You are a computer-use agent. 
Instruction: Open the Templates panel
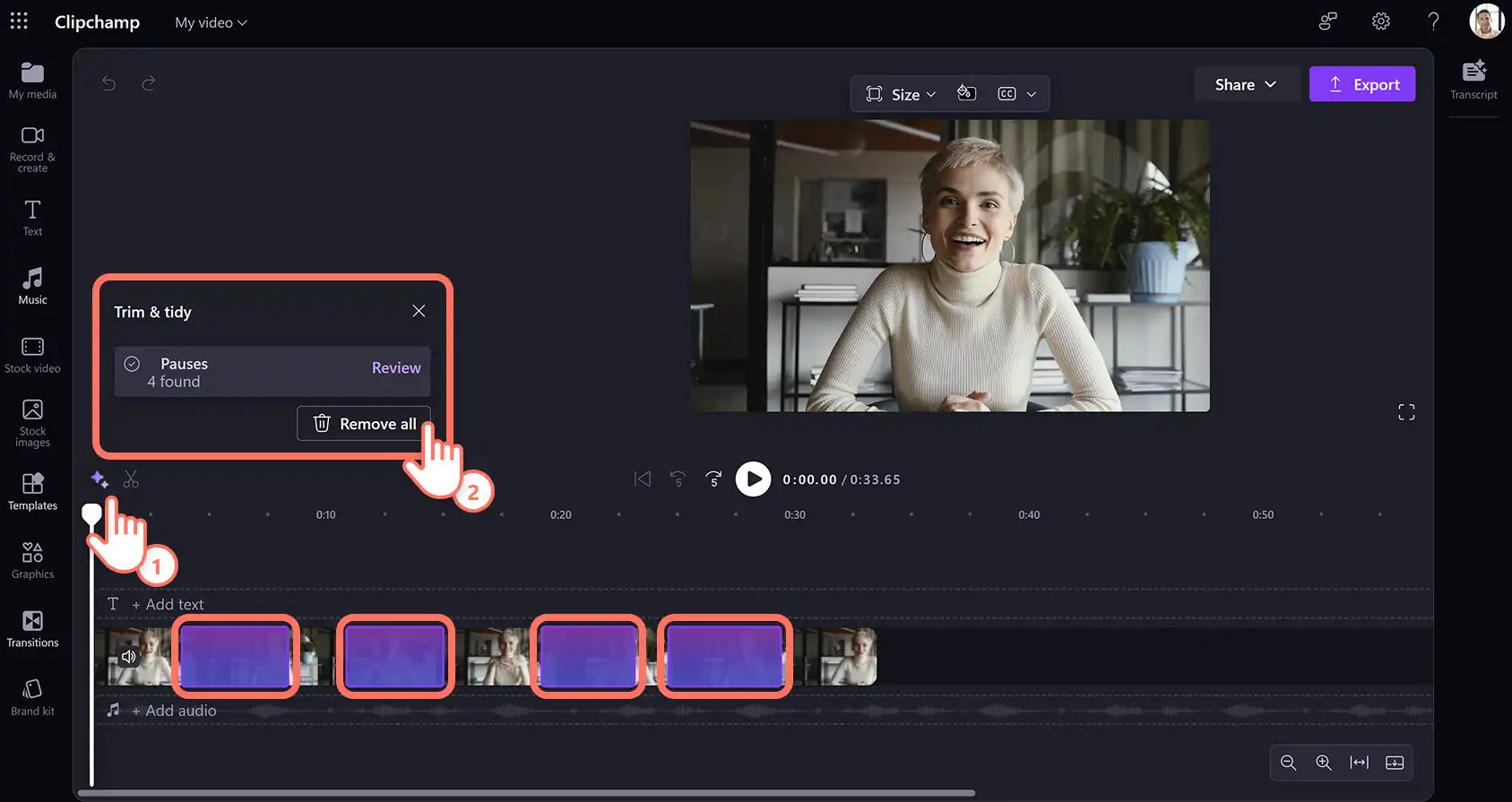pos(32,493)
